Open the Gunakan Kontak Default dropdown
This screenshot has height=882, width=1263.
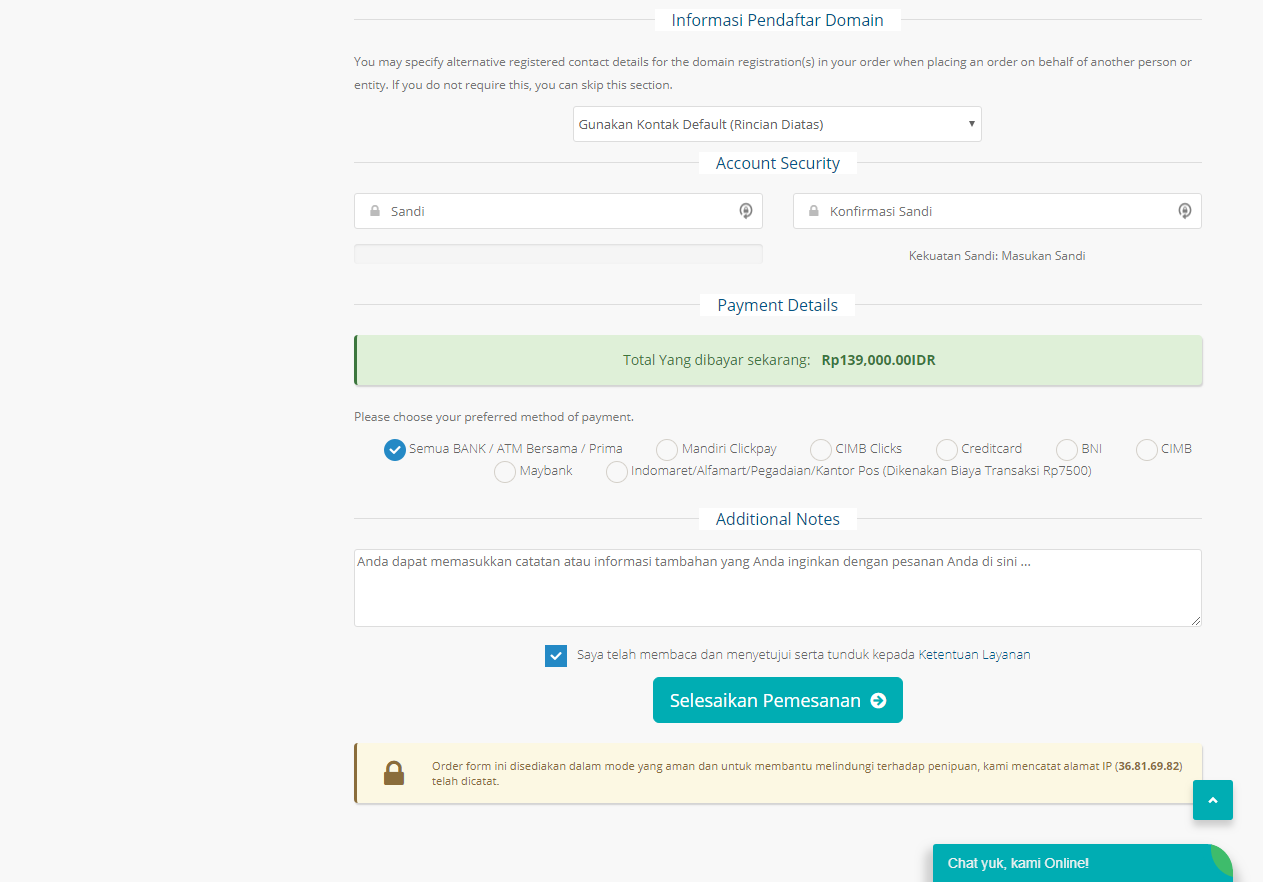[x=777, y=125]
